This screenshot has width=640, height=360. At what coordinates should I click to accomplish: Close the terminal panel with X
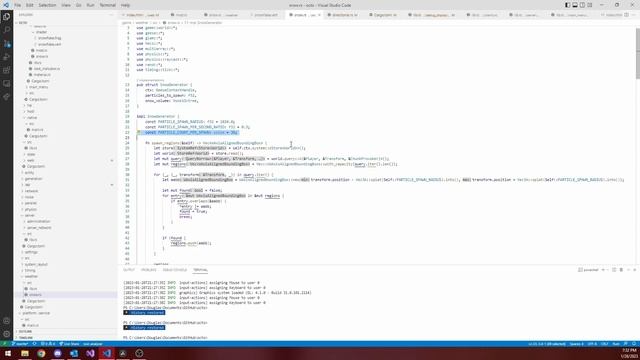(x=634, y=270)
